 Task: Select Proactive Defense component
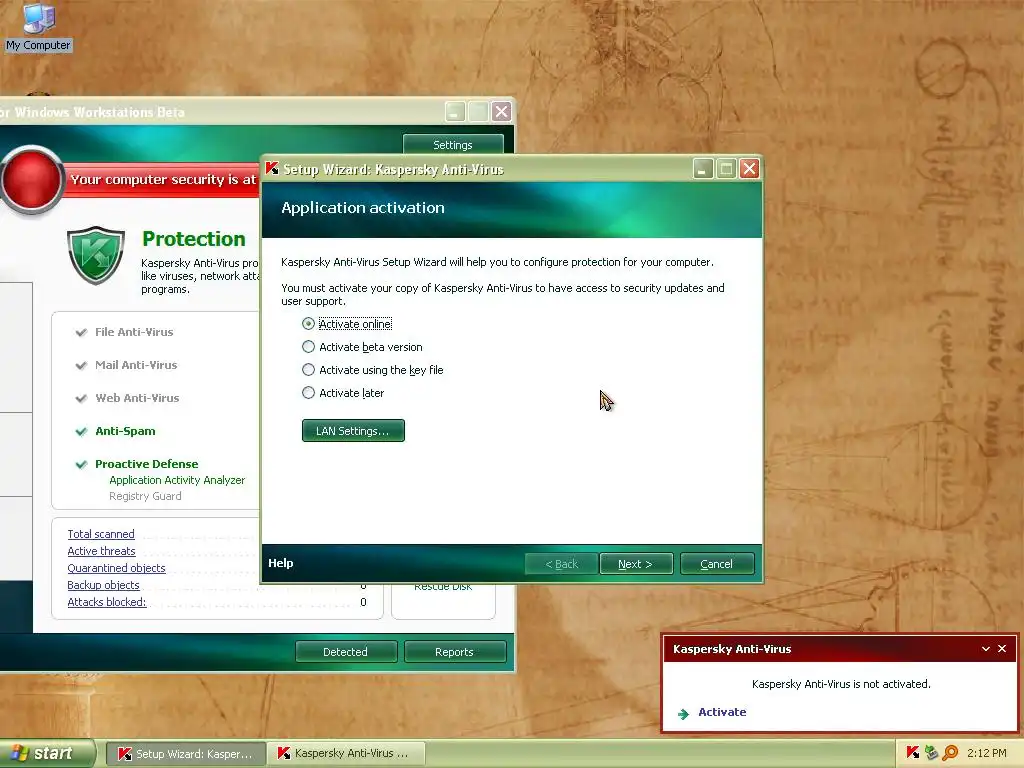pos(147,464)
